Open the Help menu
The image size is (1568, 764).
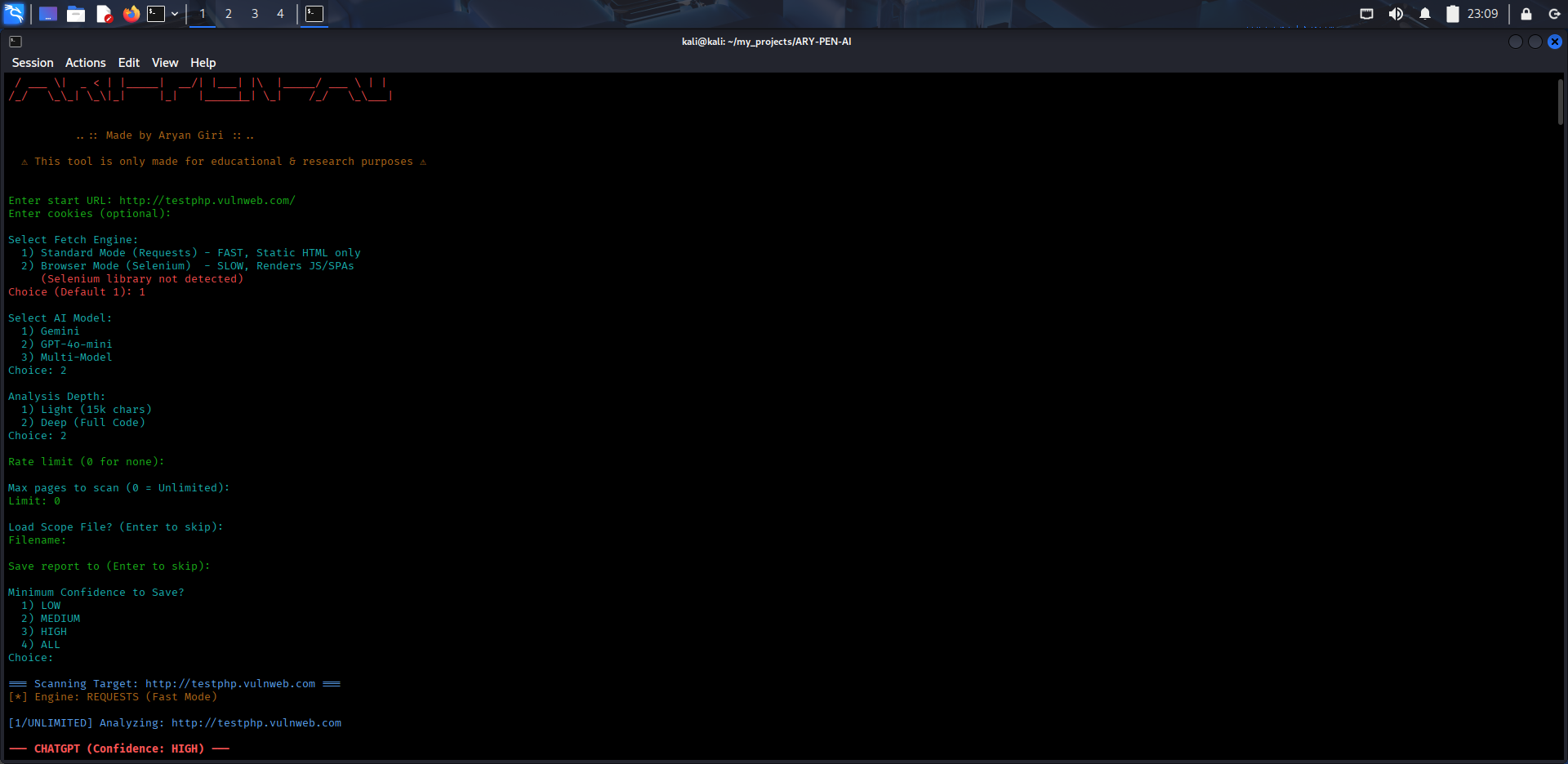click(203, 62)
